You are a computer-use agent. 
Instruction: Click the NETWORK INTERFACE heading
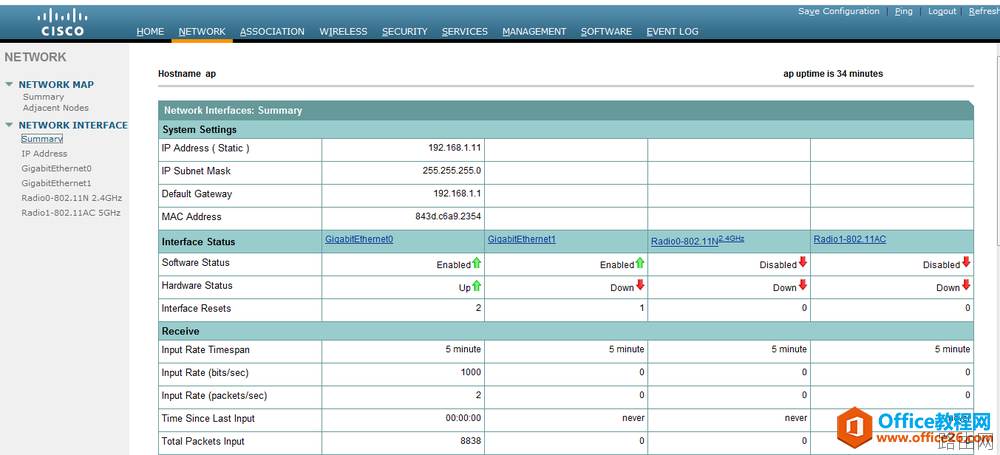click(x=73, y=125)
